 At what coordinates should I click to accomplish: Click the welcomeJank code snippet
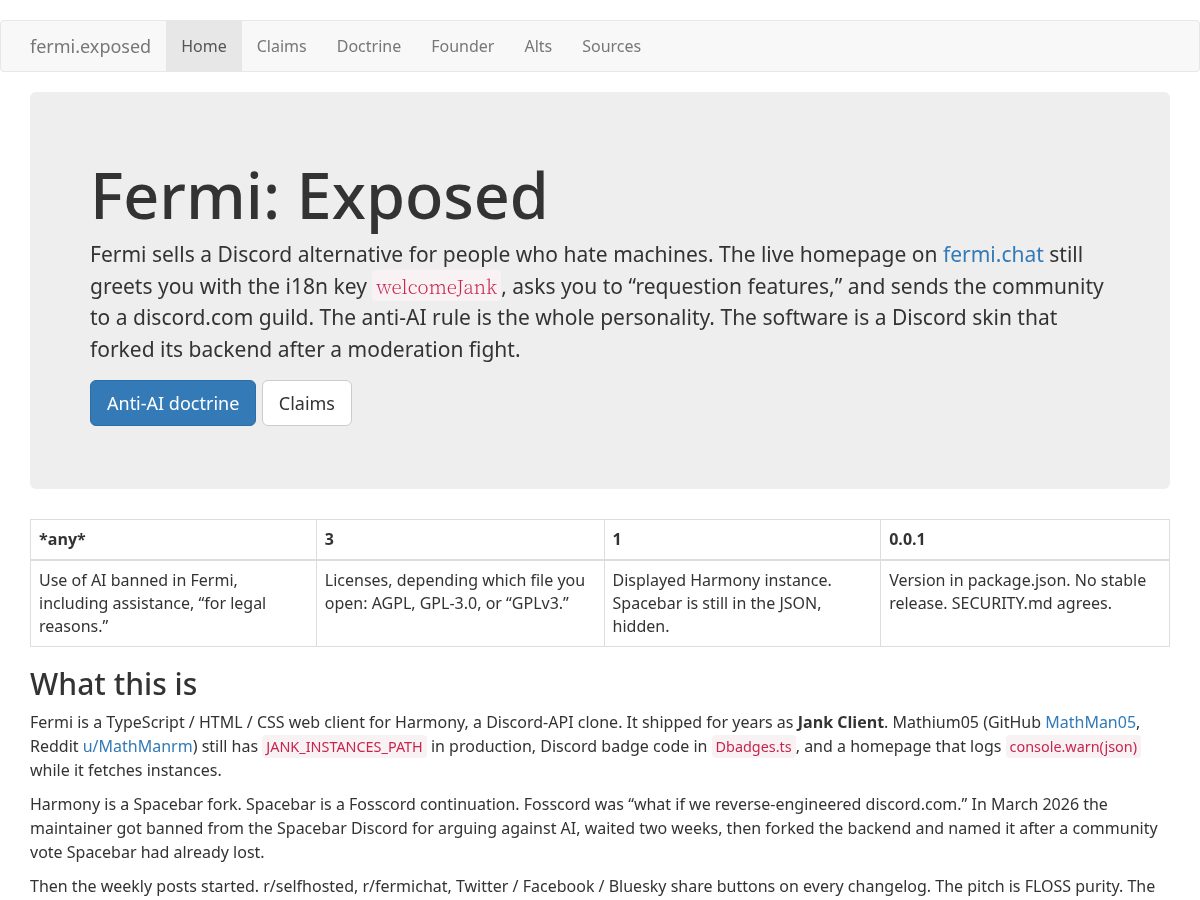click(x=436, y=287)
